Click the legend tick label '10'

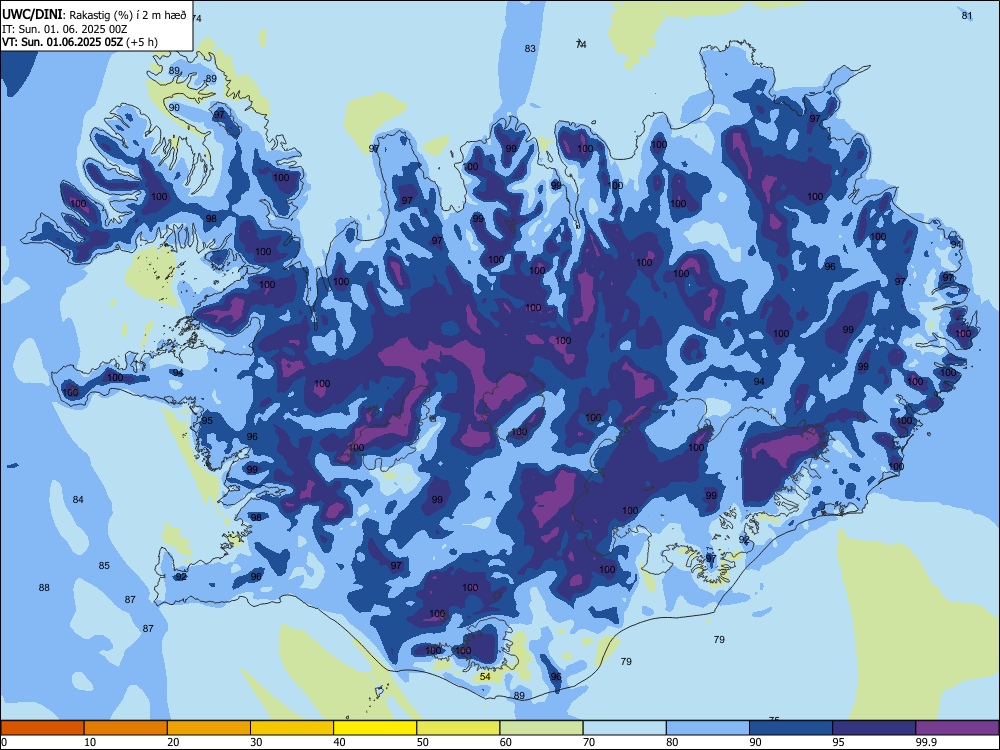pos(90,742)
